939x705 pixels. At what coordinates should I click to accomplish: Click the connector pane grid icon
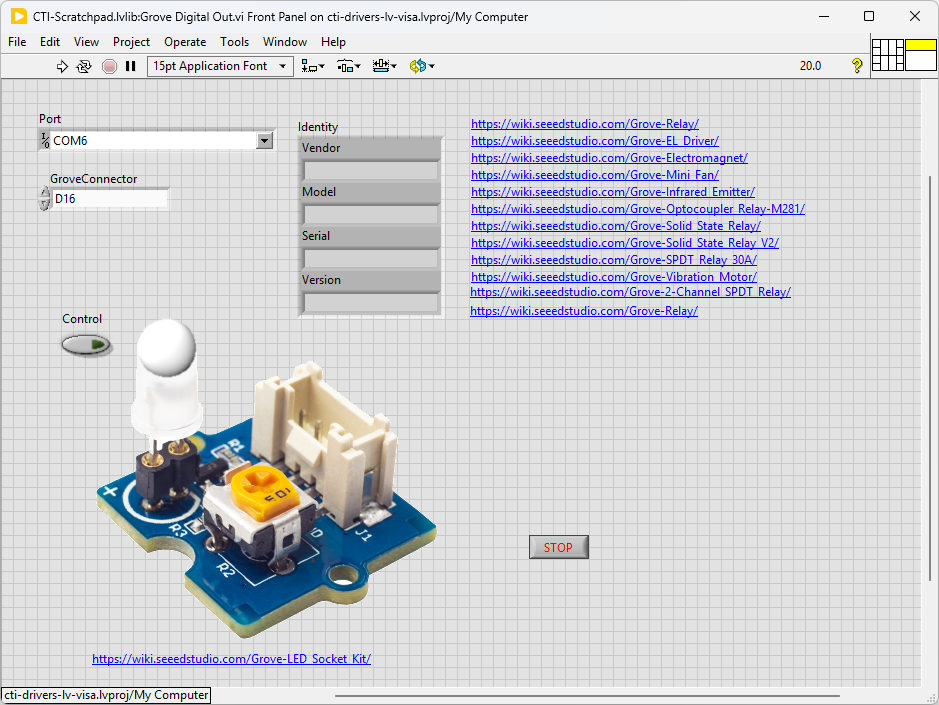click(887, 55)
